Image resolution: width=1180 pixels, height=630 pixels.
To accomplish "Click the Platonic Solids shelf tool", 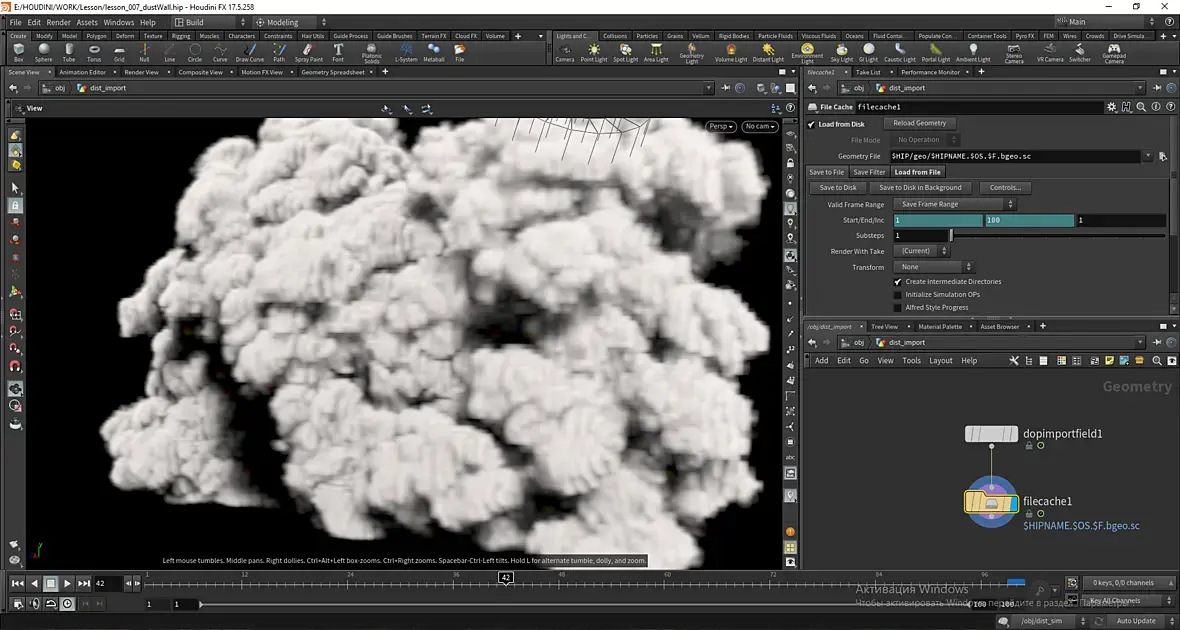I will (x=372, y=52).
